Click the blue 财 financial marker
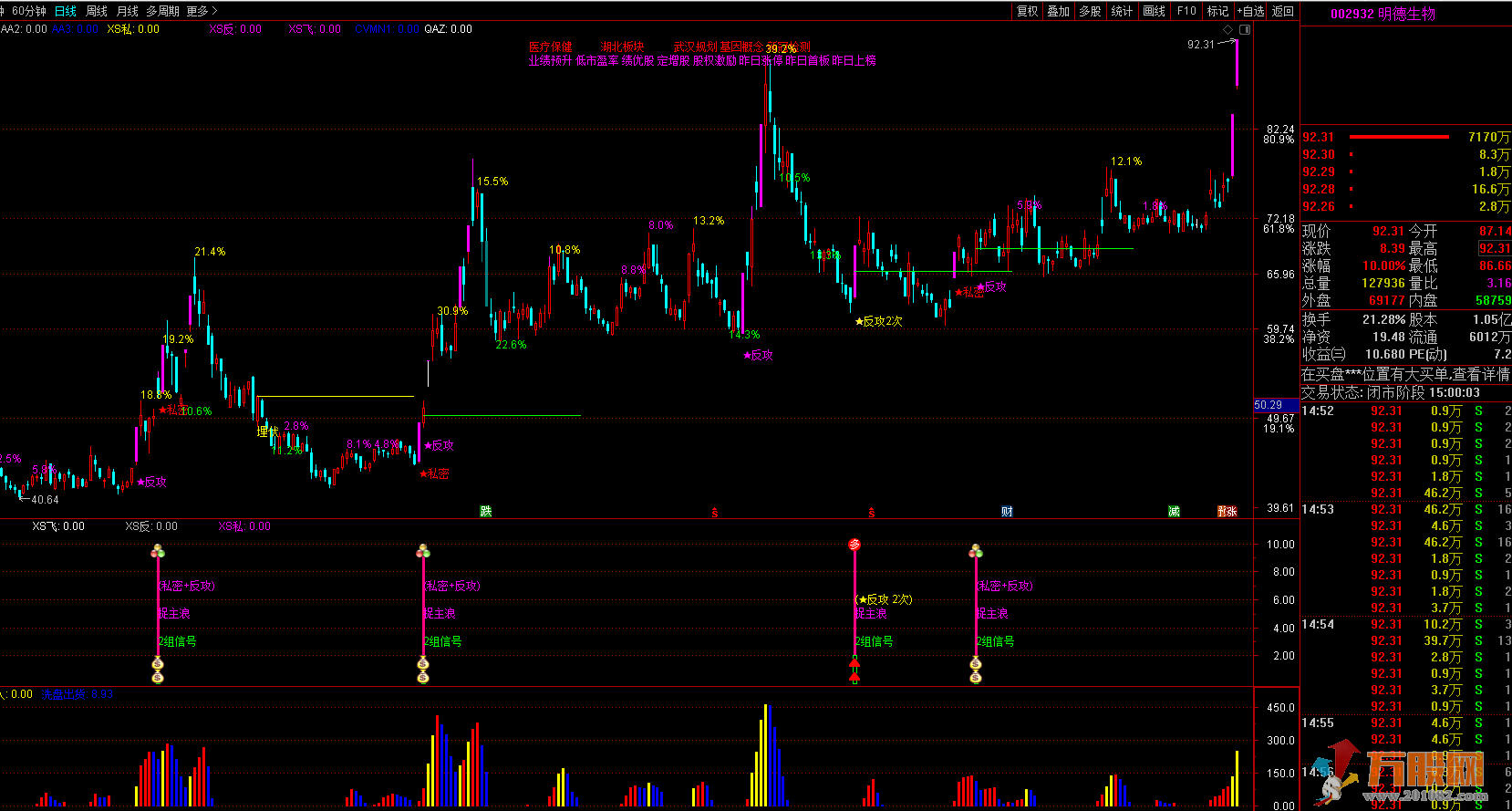Viewport: 1512px width, 811px height. click(1007, 512)
